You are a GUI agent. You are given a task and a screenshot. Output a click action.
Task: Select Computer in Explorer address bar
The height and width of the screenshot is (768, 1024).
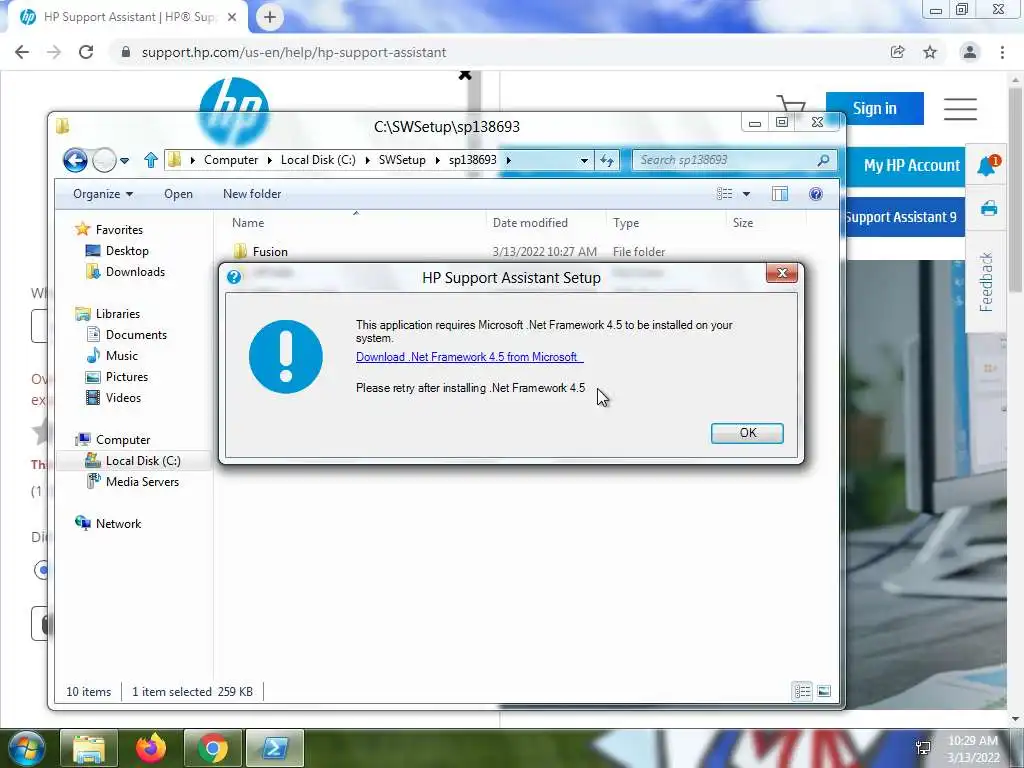(x=231, y=160)
